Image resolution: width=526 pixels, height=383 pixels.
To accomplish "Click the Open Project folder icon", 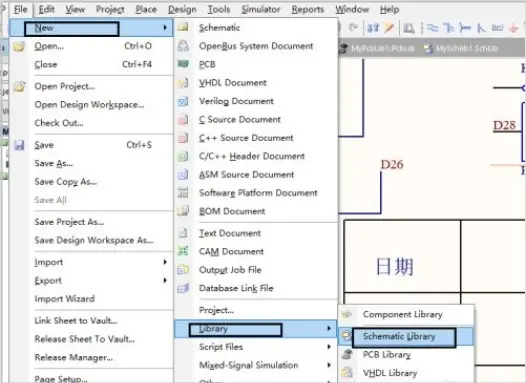I will (x=19, y=86).
